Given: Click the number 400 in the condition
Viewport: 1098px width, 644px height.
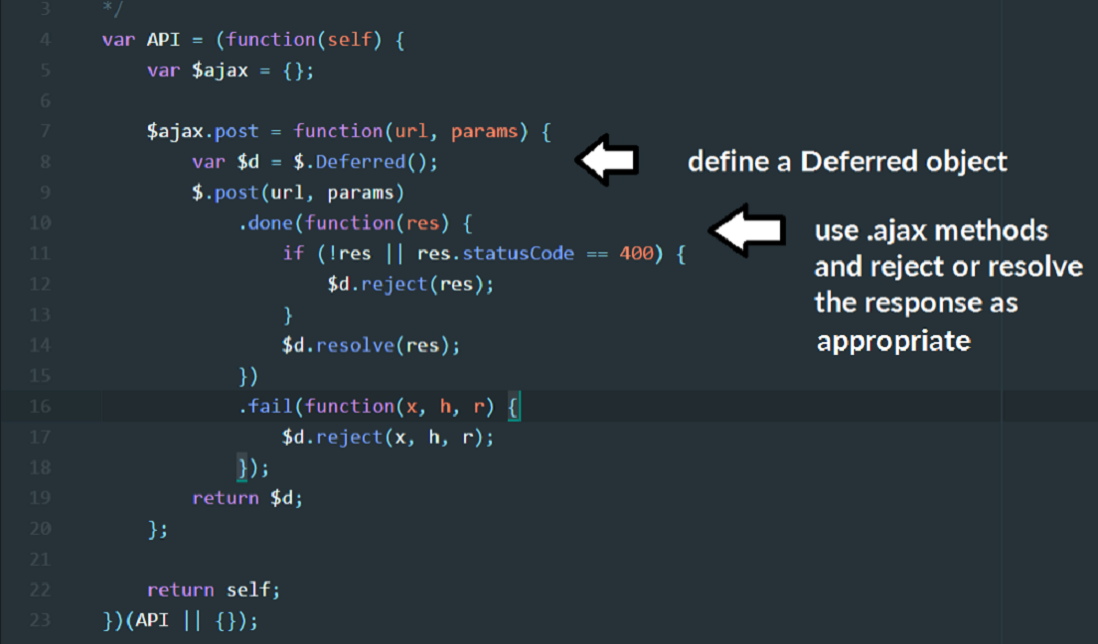Looking at the screenshot, I should (x=636, y=254).
